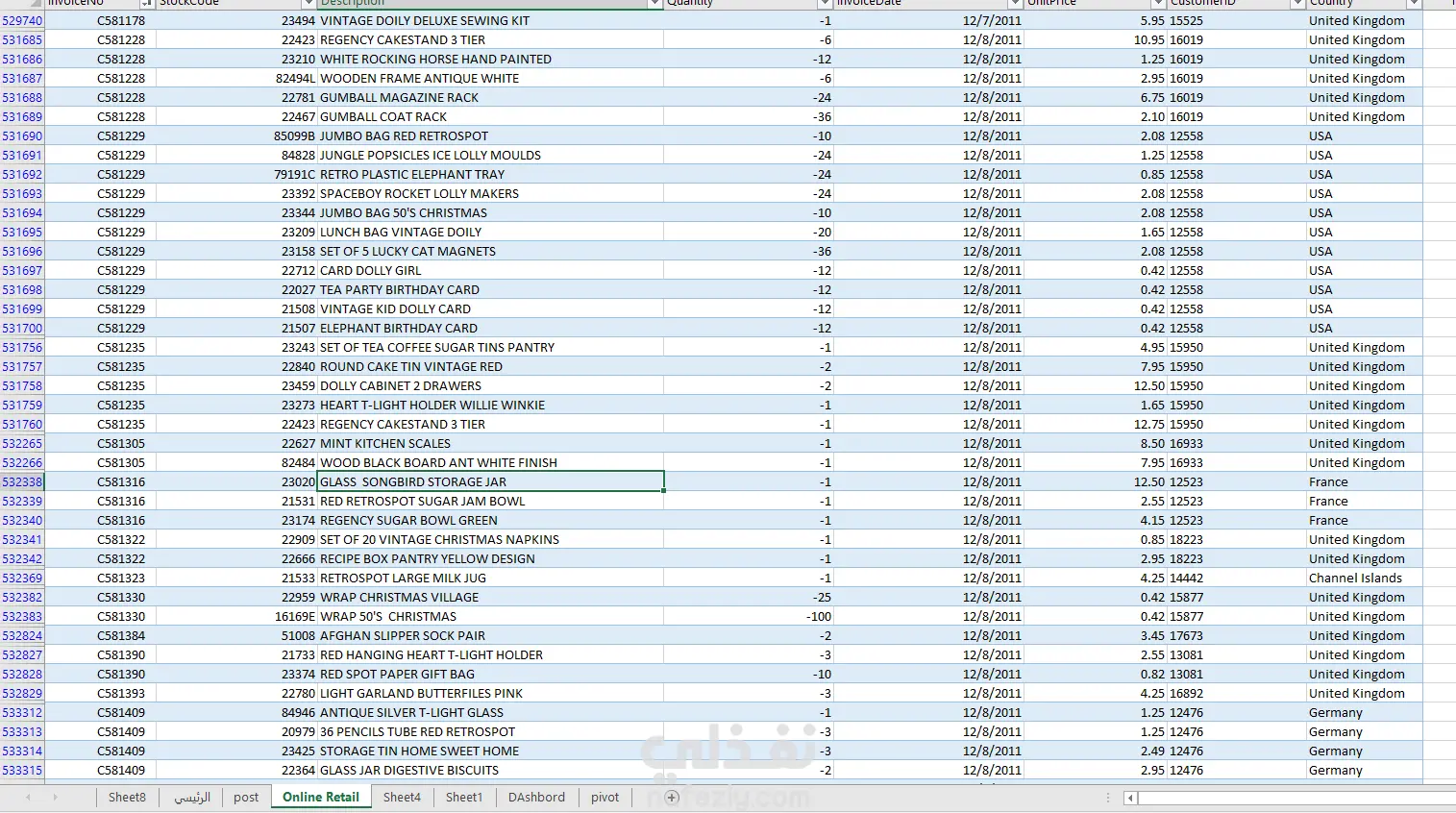Click the horizontal scrollbar left arrow
The height and width of the screenshot is (813, 1456).
(x=1131, y=798)
